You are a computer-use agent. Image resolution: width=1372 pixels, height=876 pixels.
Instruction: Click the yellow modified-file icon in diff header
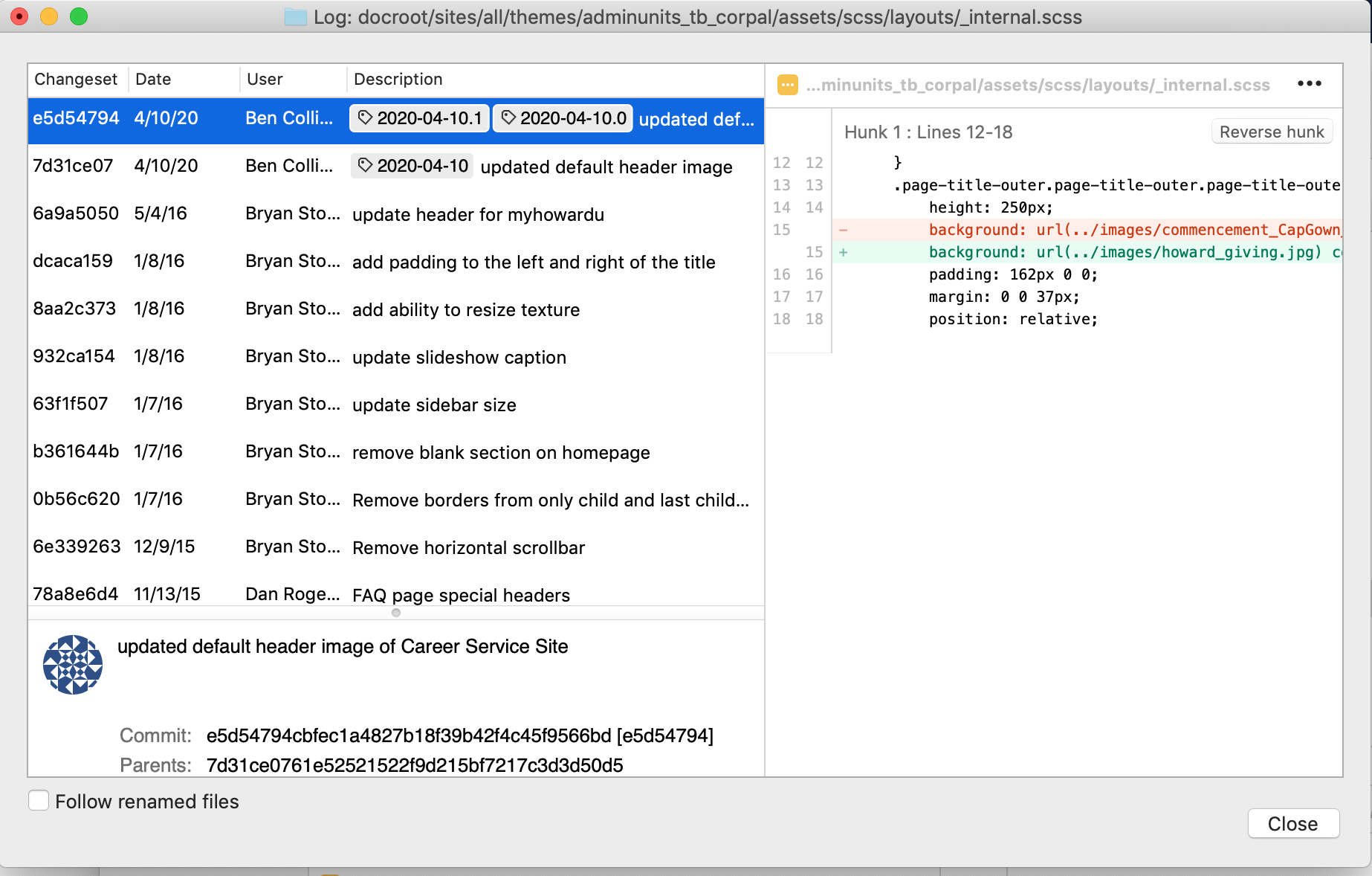pyautogui.click(x=787, y=85)
